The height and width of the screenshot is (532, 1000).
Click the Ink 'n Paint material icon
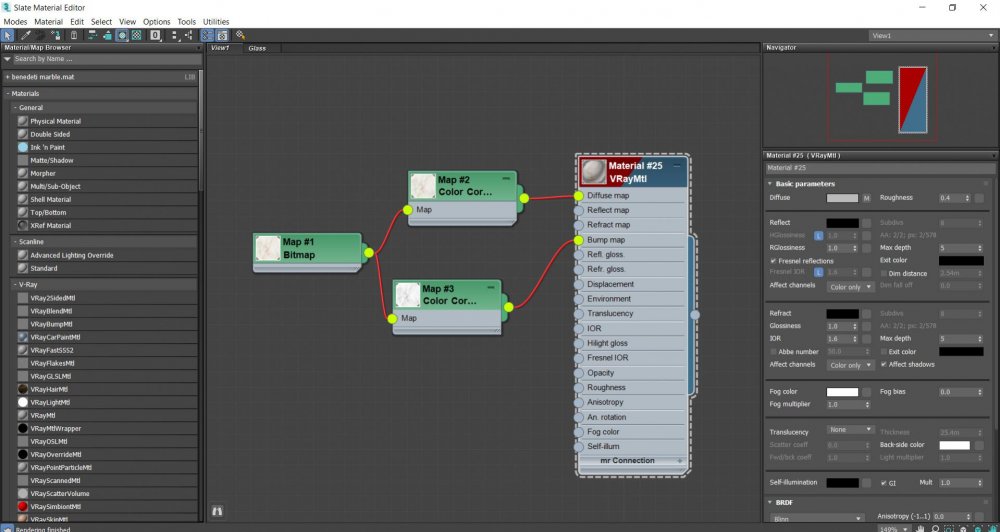pyautogui.click(x=23, y=147)
